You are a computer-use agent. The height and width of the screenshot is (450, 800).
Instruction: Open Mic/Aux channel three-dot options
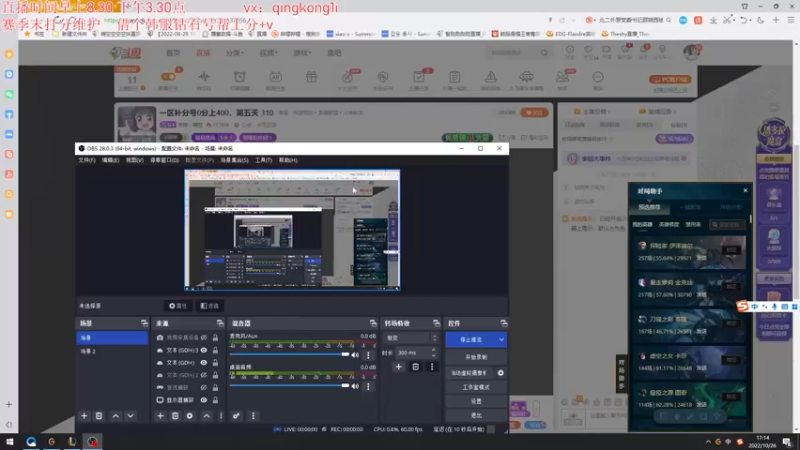click(x=368, y=355)
